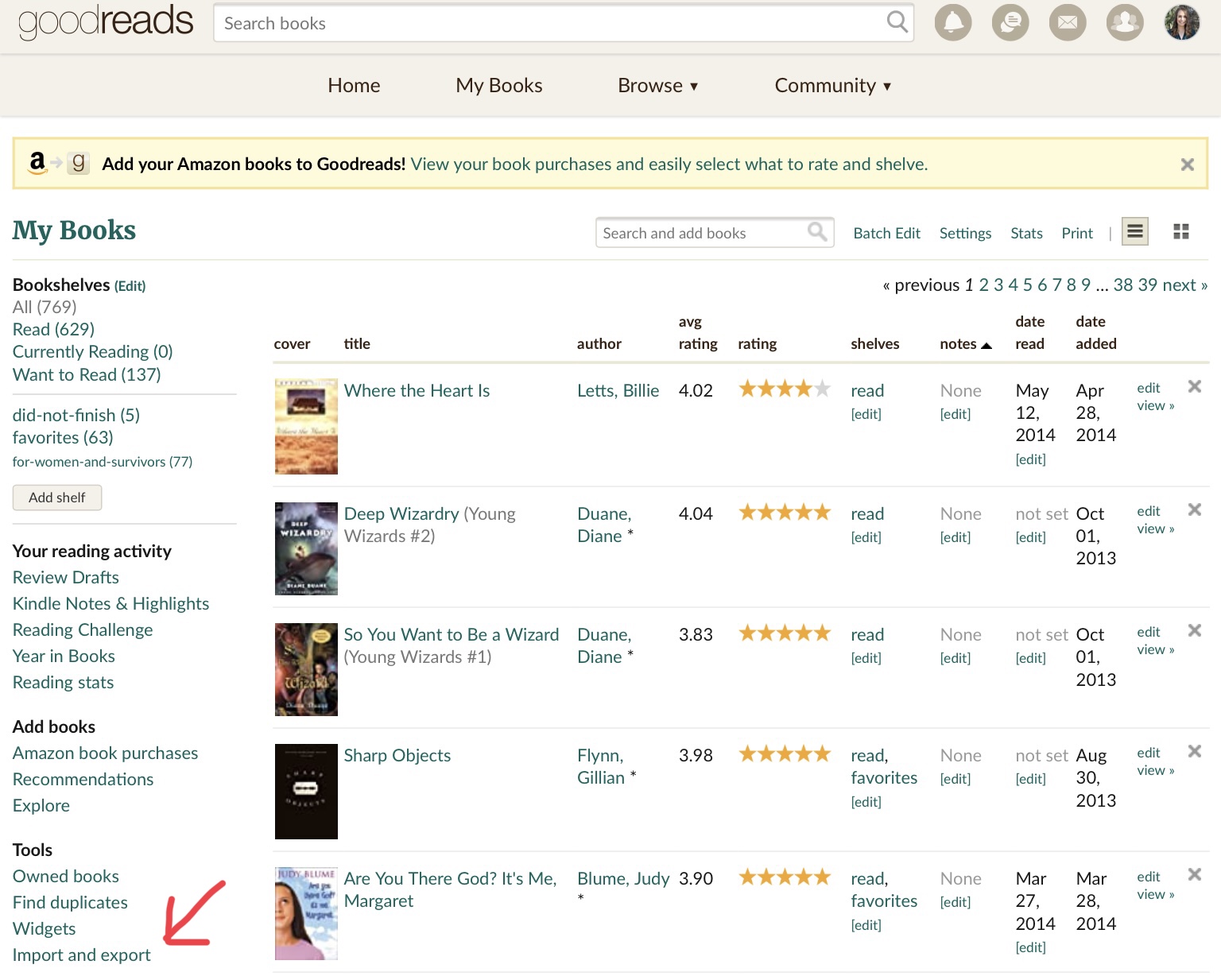Open Are You There God cover thumbnail

point(306,913)
